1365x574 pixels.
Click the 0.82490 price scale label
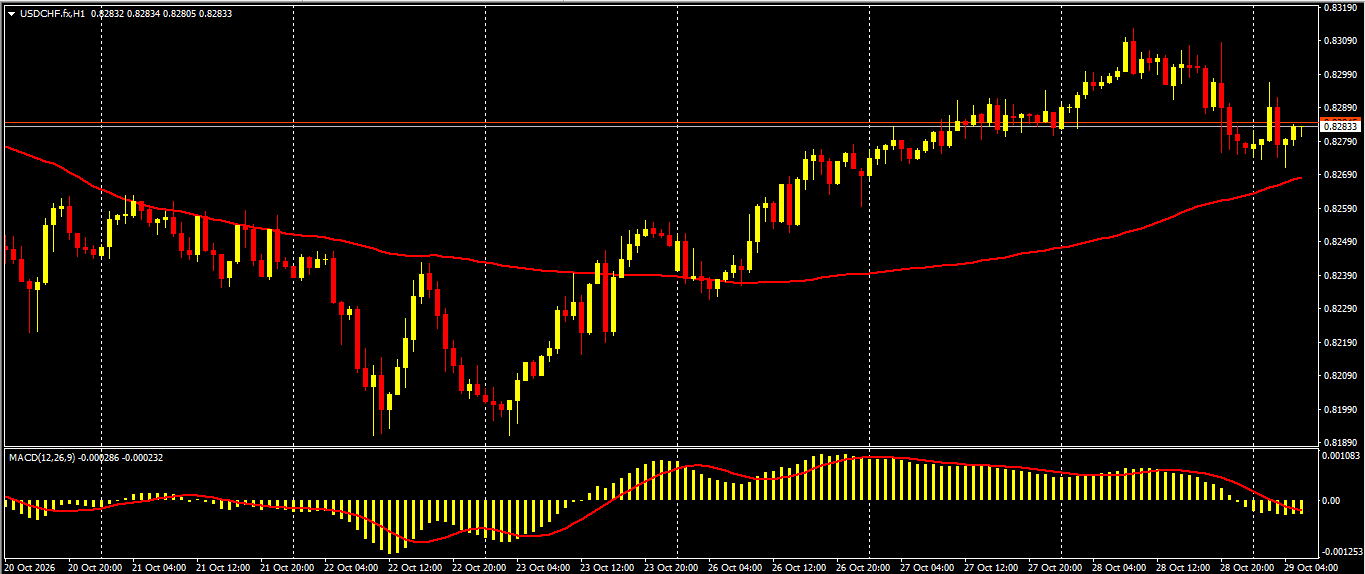1340,242
